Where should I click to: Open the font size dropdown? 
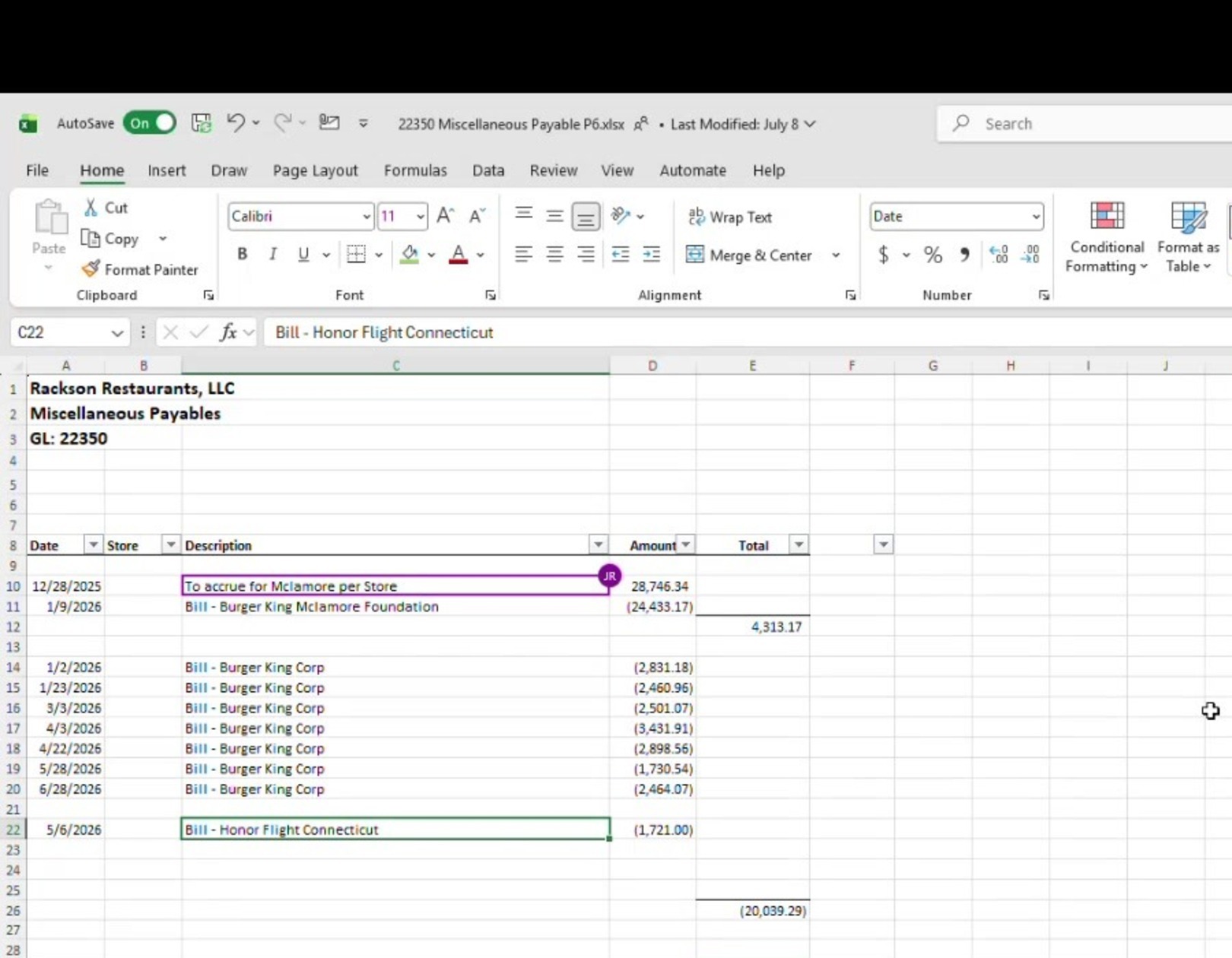pyautogui.click(x=420, y=217)
